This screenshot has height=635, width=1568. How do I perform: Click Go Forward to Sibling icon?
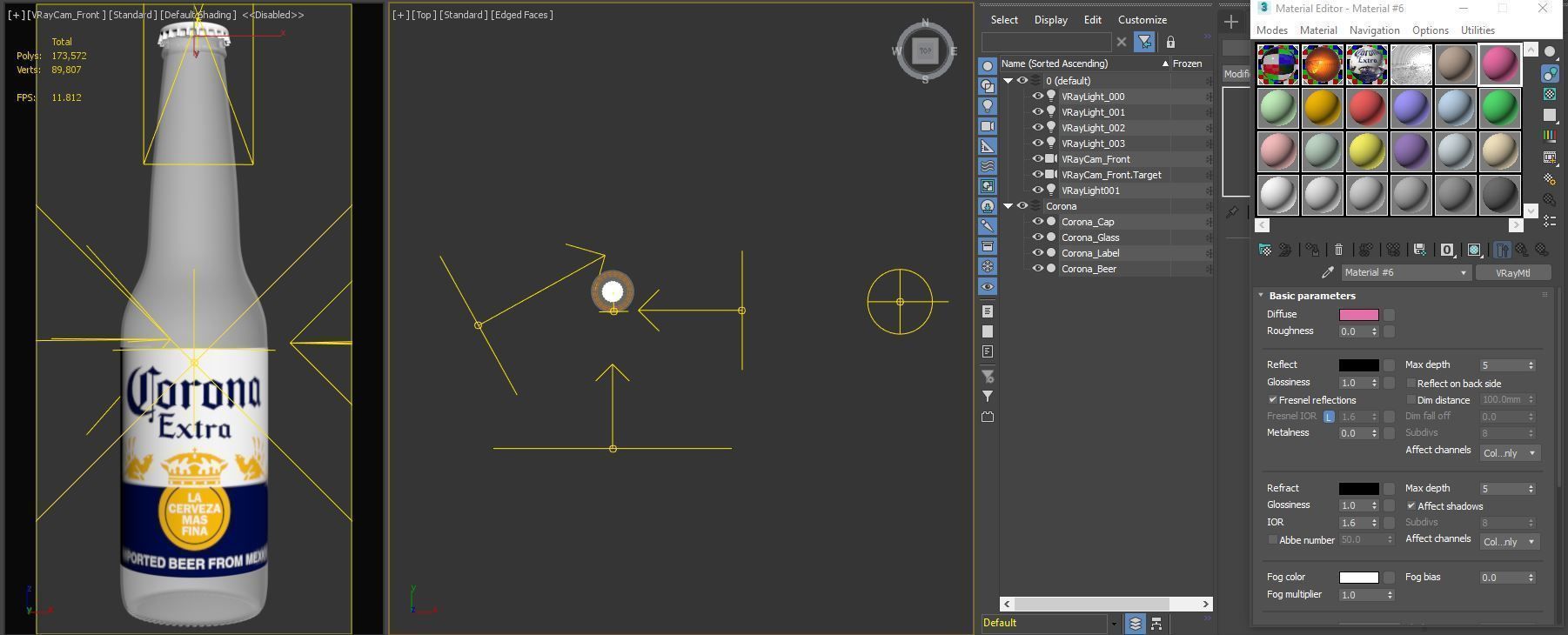[x=1542, y=250]
